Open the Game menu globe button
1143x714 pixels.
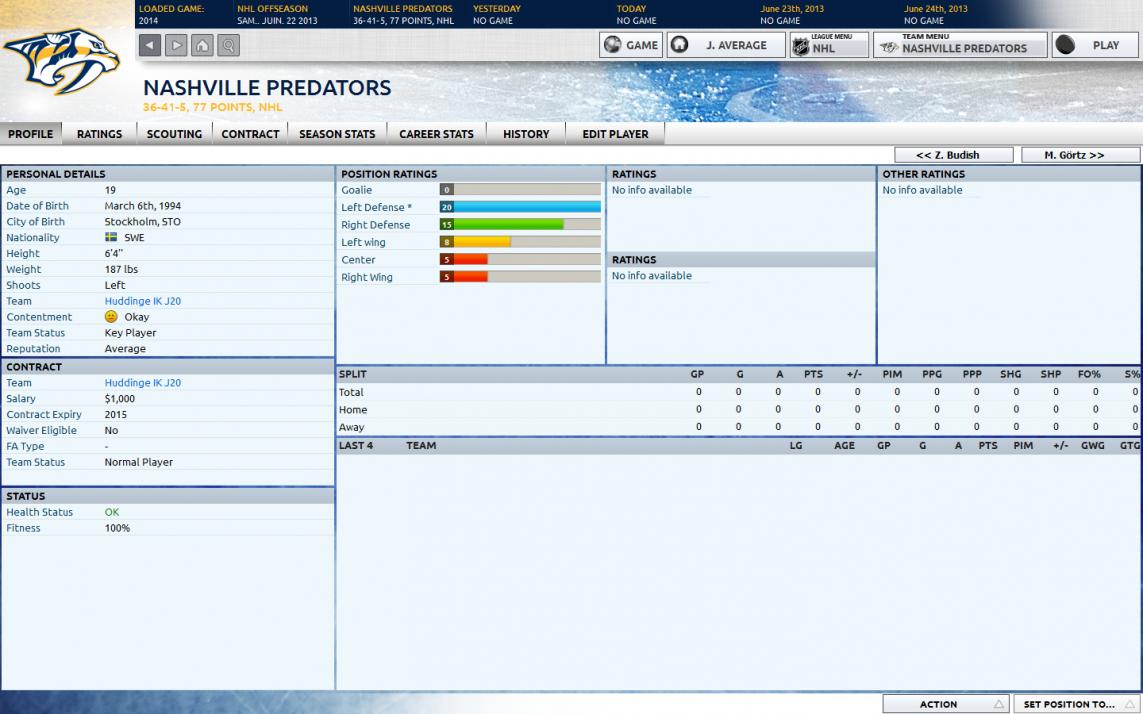tap(631, 45)
